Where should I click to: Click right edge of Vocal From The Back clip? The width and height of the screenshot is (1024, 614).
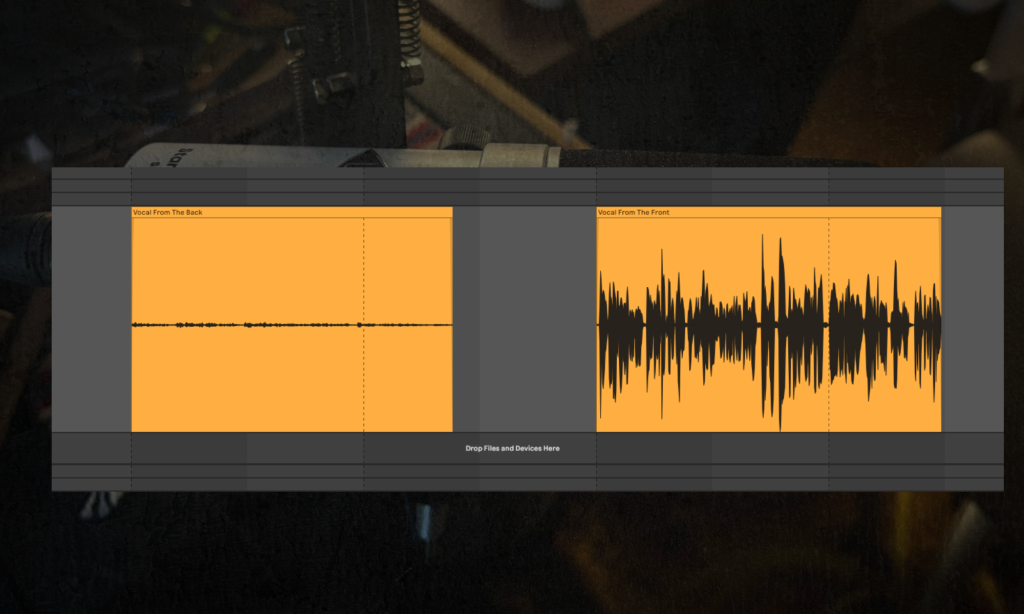tap(452, 320)
